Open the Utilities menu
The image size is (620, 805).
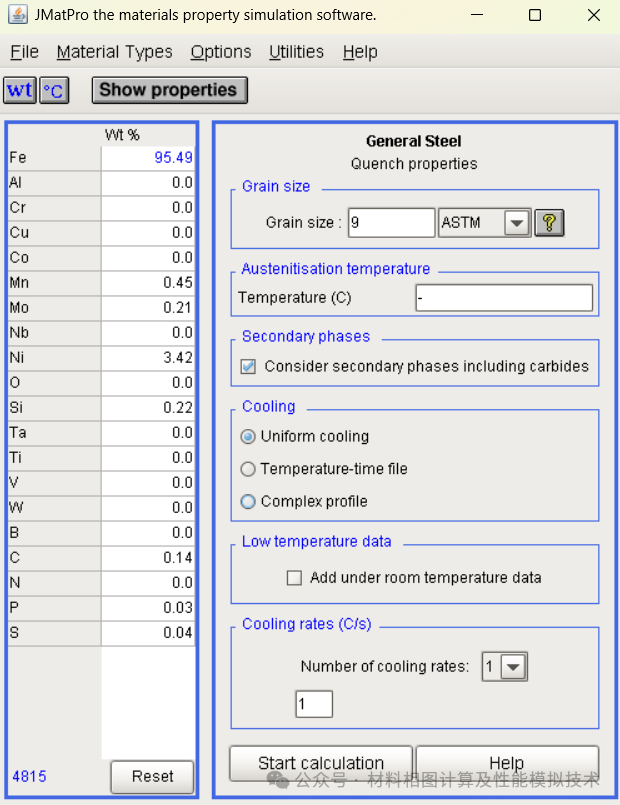(296, 52)
